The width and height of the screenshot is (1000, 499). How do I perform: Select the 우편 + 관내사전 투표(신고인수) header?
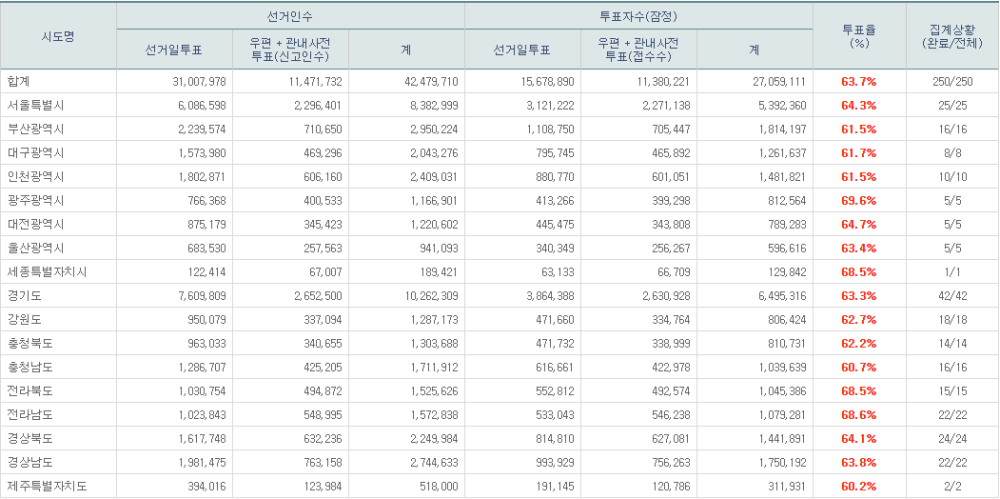290,49
